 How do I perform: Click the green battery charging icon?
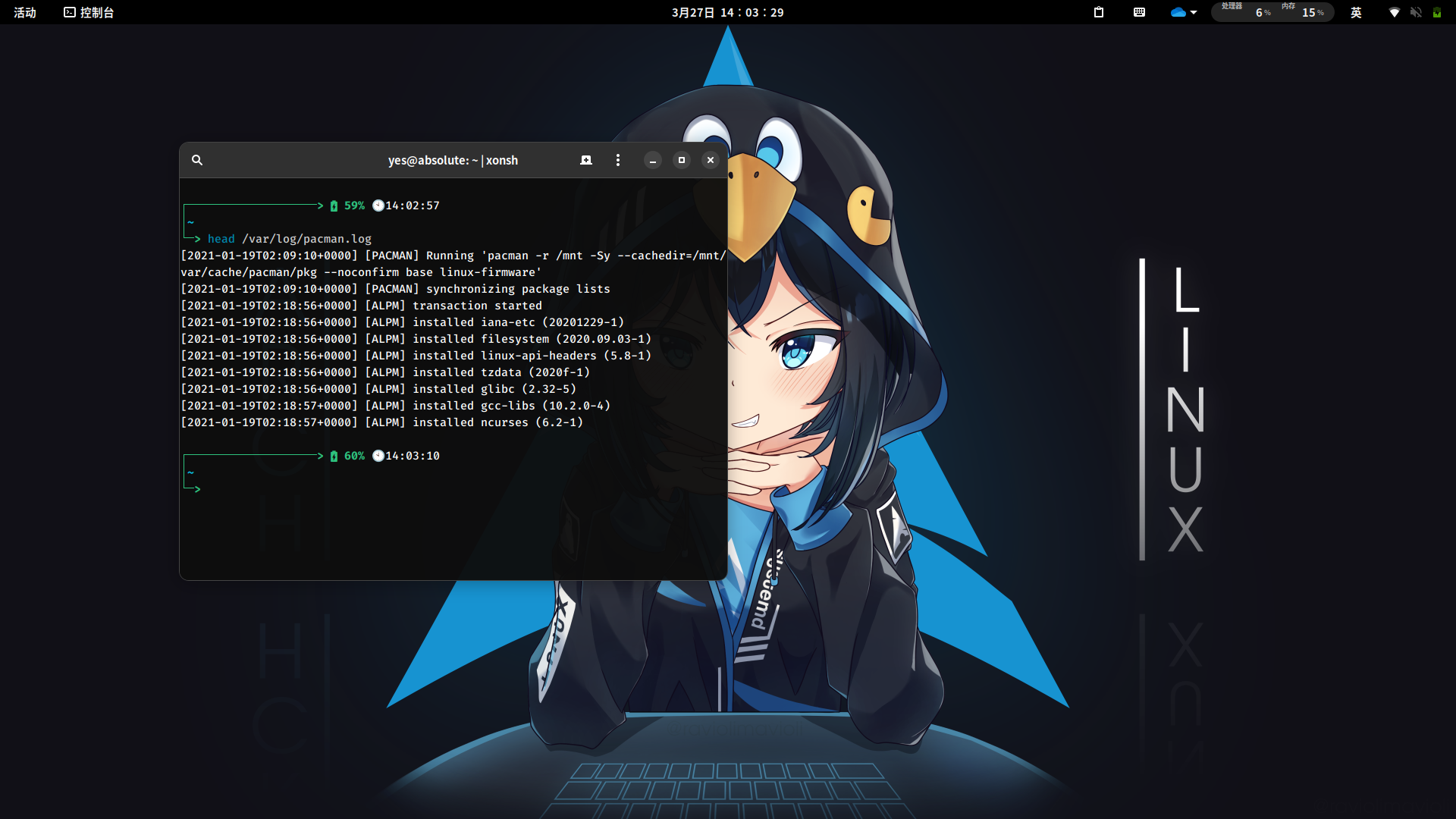click(x=1436, y=12)
